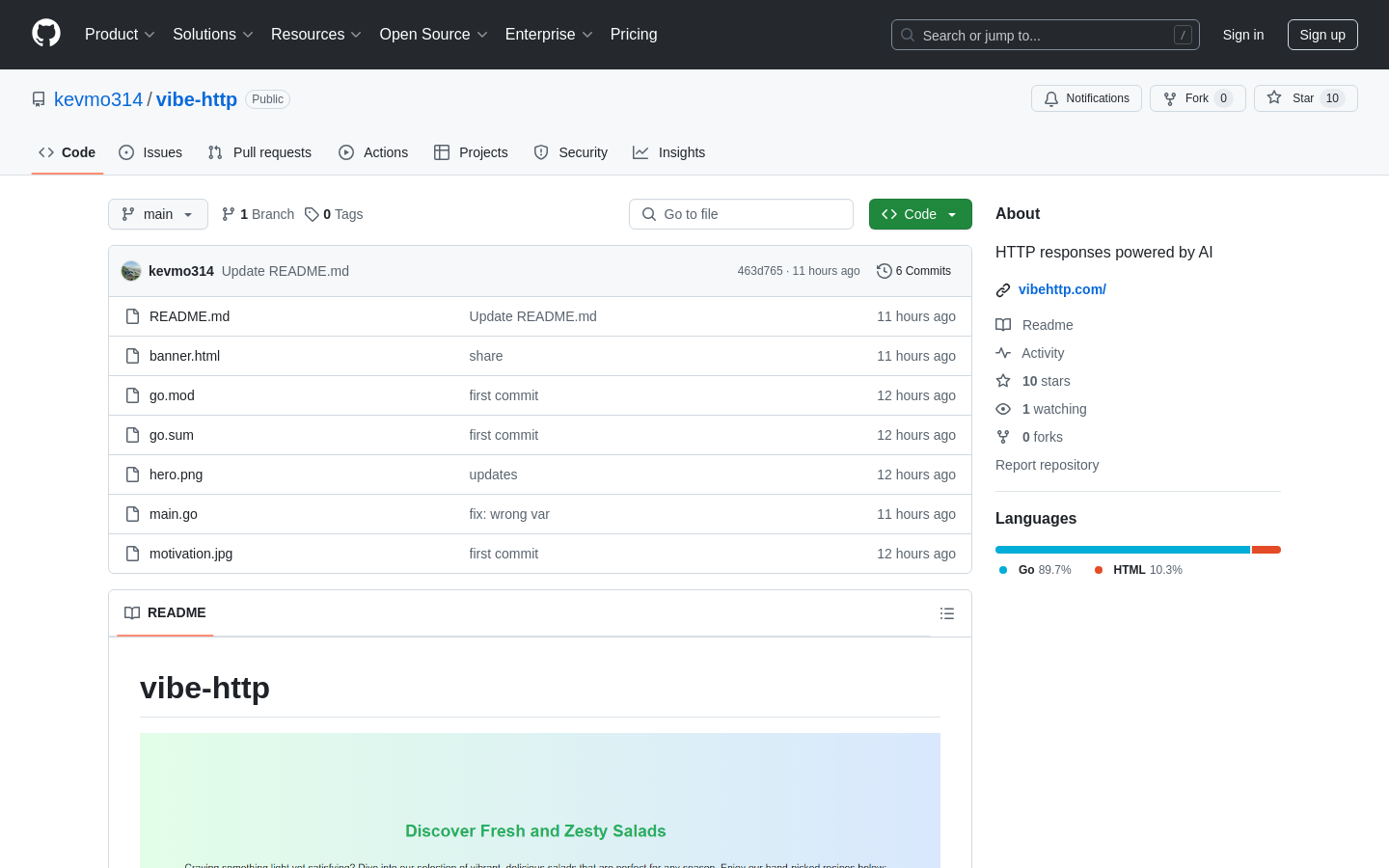Open the 463d765 commit hash link
Image resolution: width=1389 pixels, height=868 pixels.
pos(760,271)
